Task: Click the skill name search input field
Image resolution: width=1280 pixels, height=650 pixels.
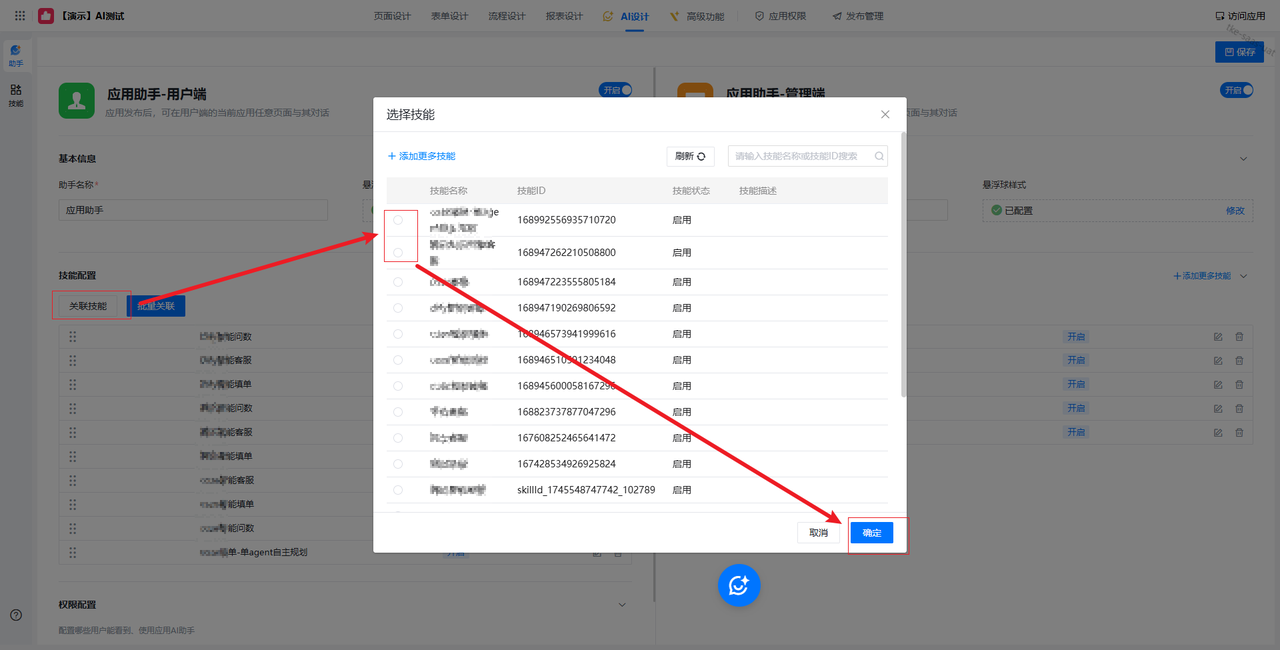Action: point(802,156)
